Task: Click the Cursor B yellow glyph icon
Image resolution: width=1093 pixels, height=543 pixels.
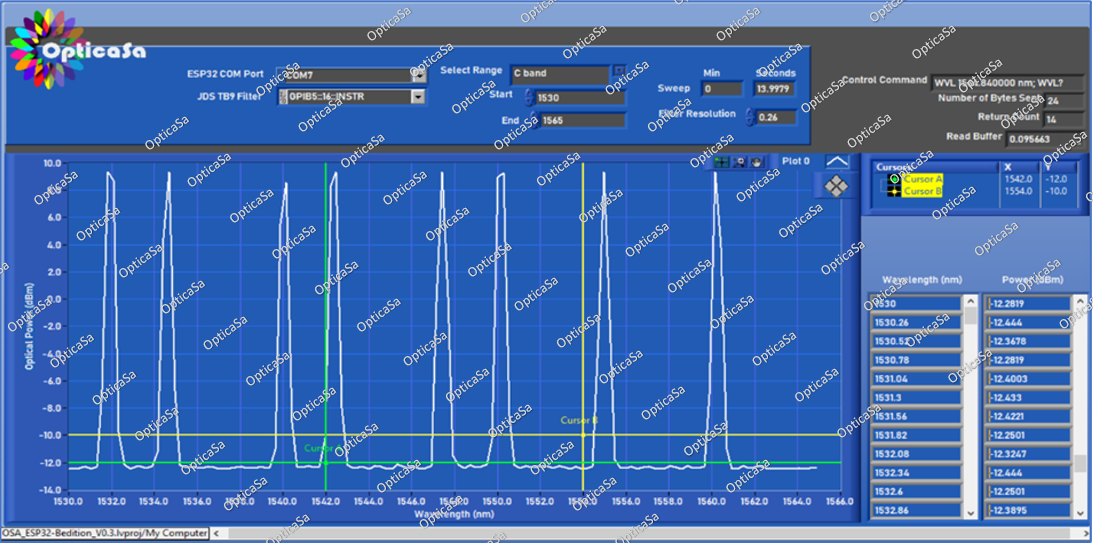Action: [x=894, y=190]
